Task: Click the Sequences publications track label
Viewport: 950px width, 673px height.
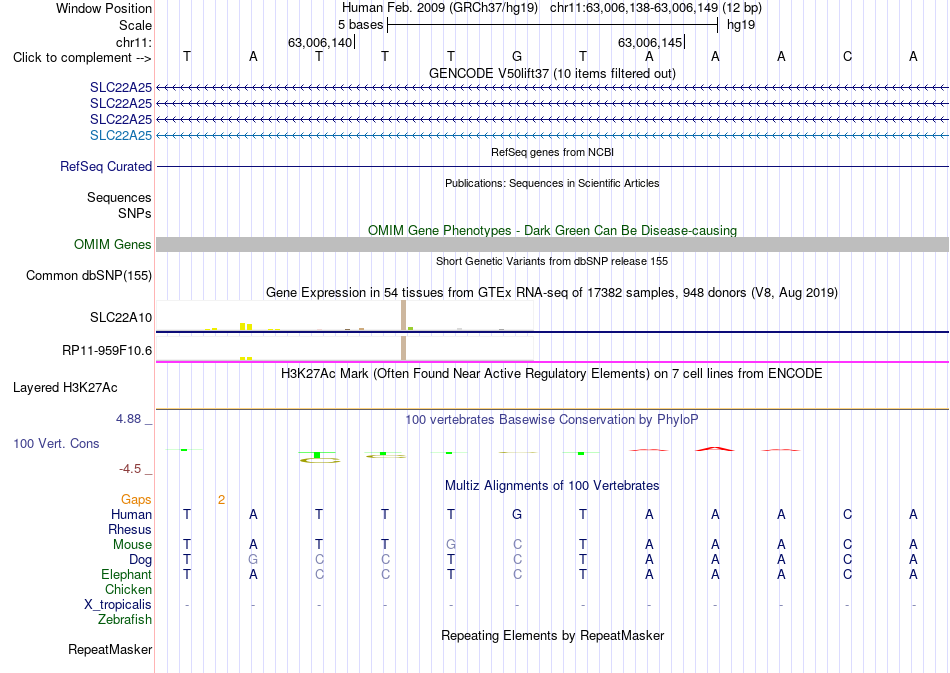Action: [x=119, y=197]
